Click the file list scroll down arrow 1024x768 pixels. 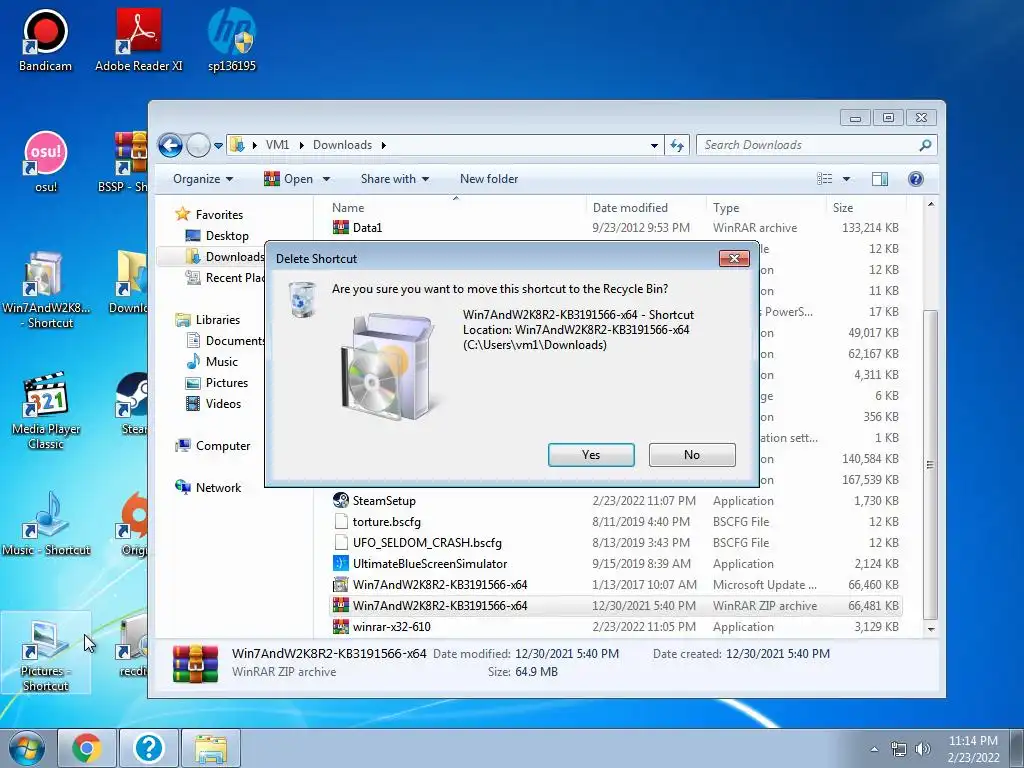pos(931,630)
